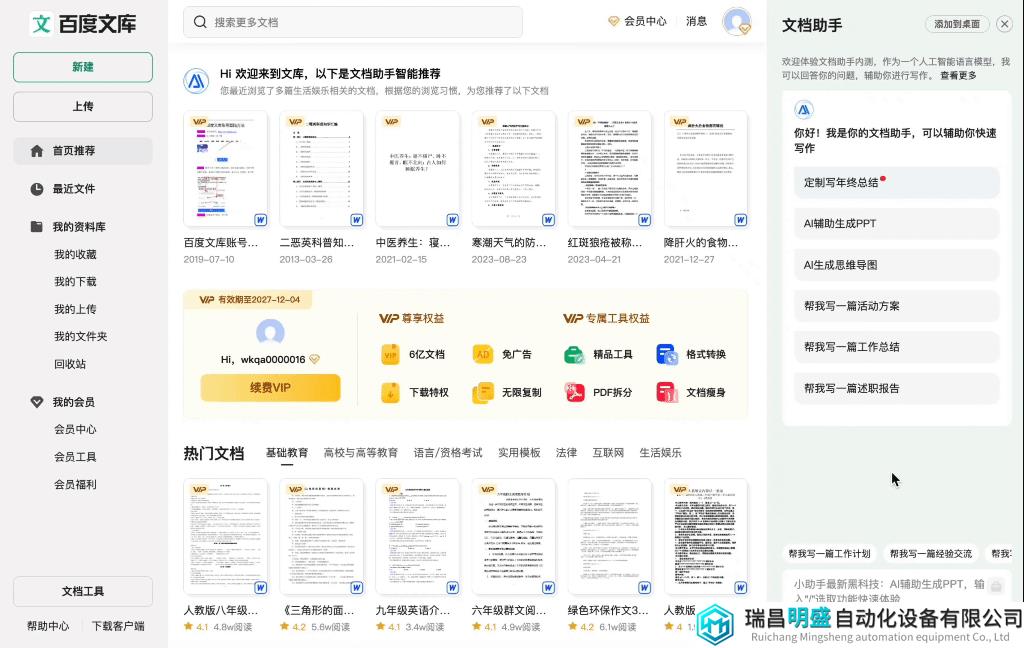Viewport: 1024px width, 648px height.
Task: Click 添加到桌面 button
Action: [x=957, y=24]
